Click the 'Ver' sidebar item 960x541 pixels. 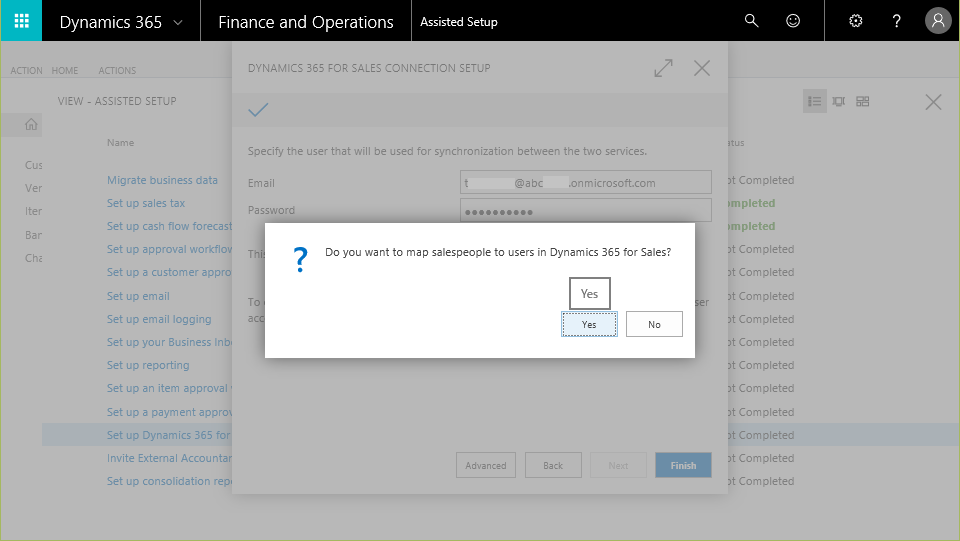[x=34, y=188]
